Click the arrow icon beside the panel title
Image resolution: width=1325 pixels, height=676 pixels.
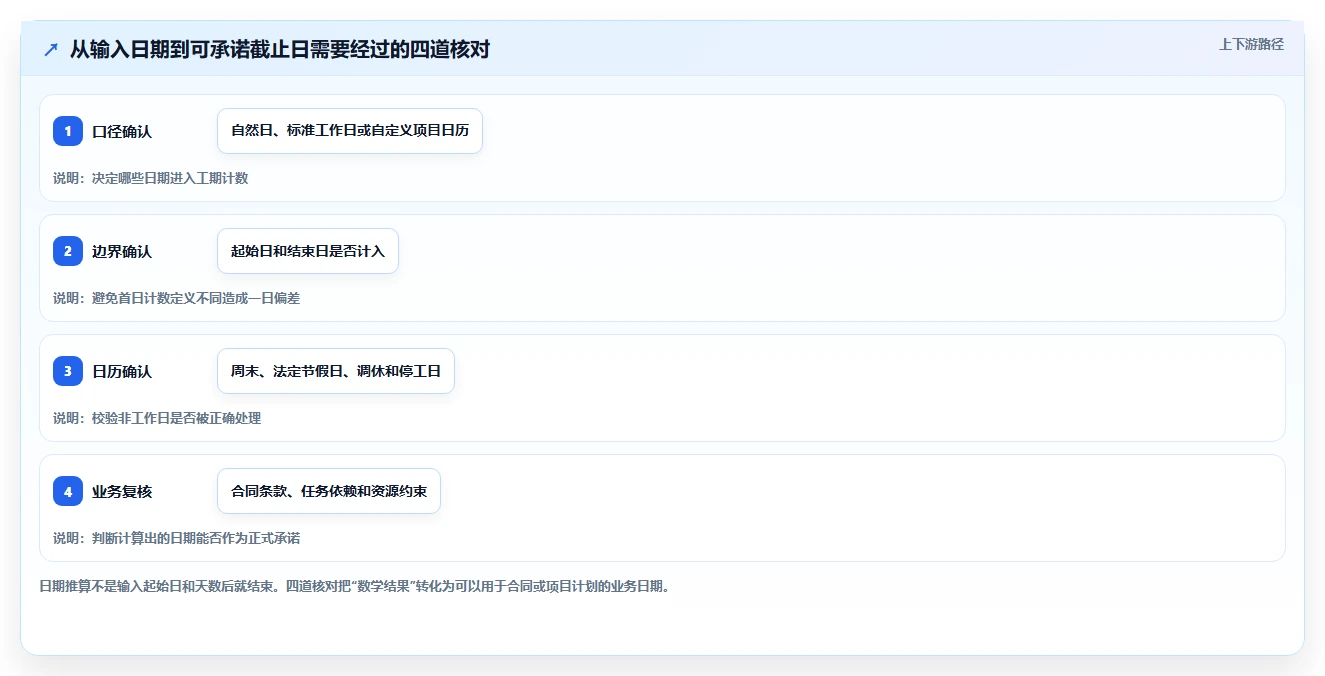pos(51,49)
